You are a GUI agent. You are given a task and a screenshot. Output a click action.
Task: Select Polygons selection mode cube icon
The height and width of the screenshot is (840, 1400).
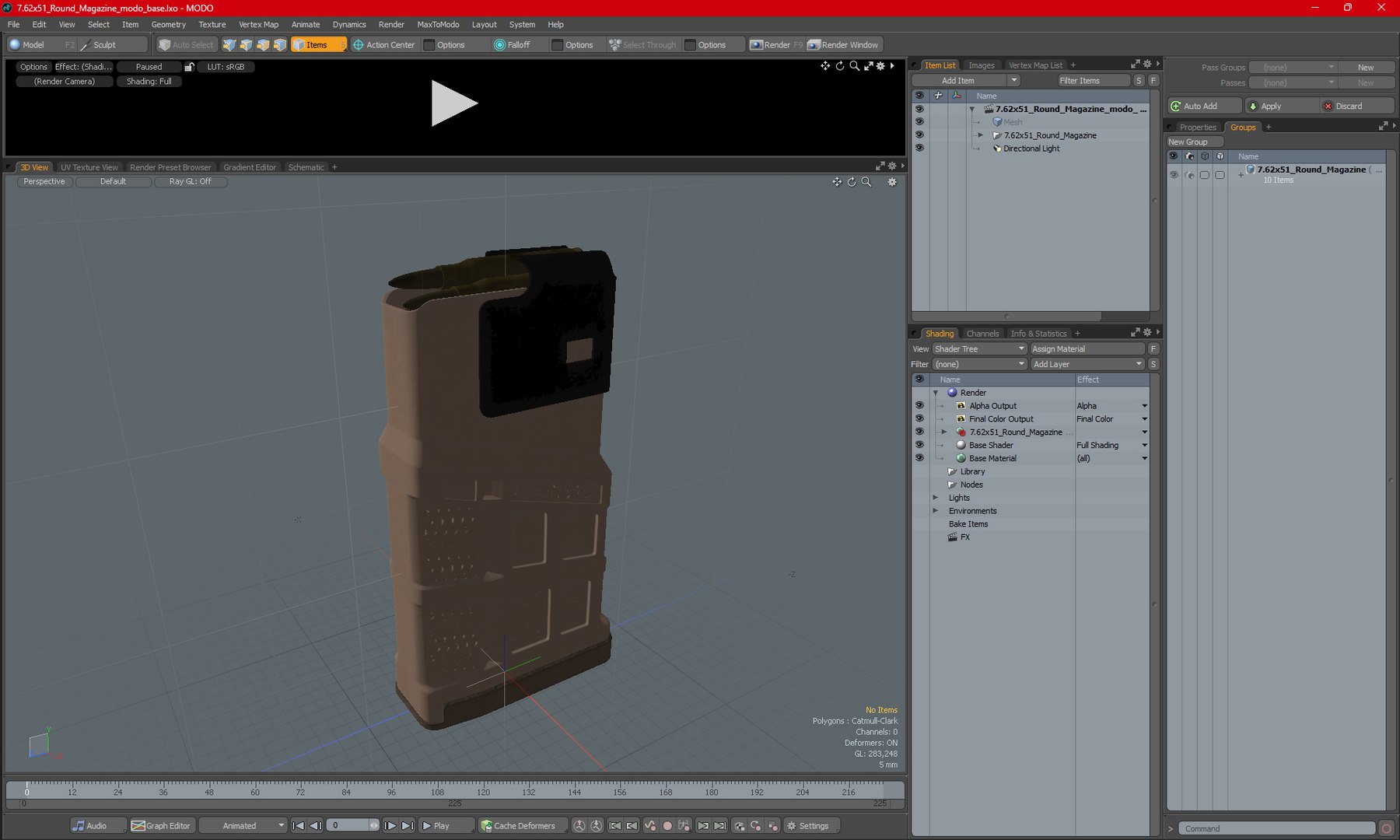(x=264, y=45)
